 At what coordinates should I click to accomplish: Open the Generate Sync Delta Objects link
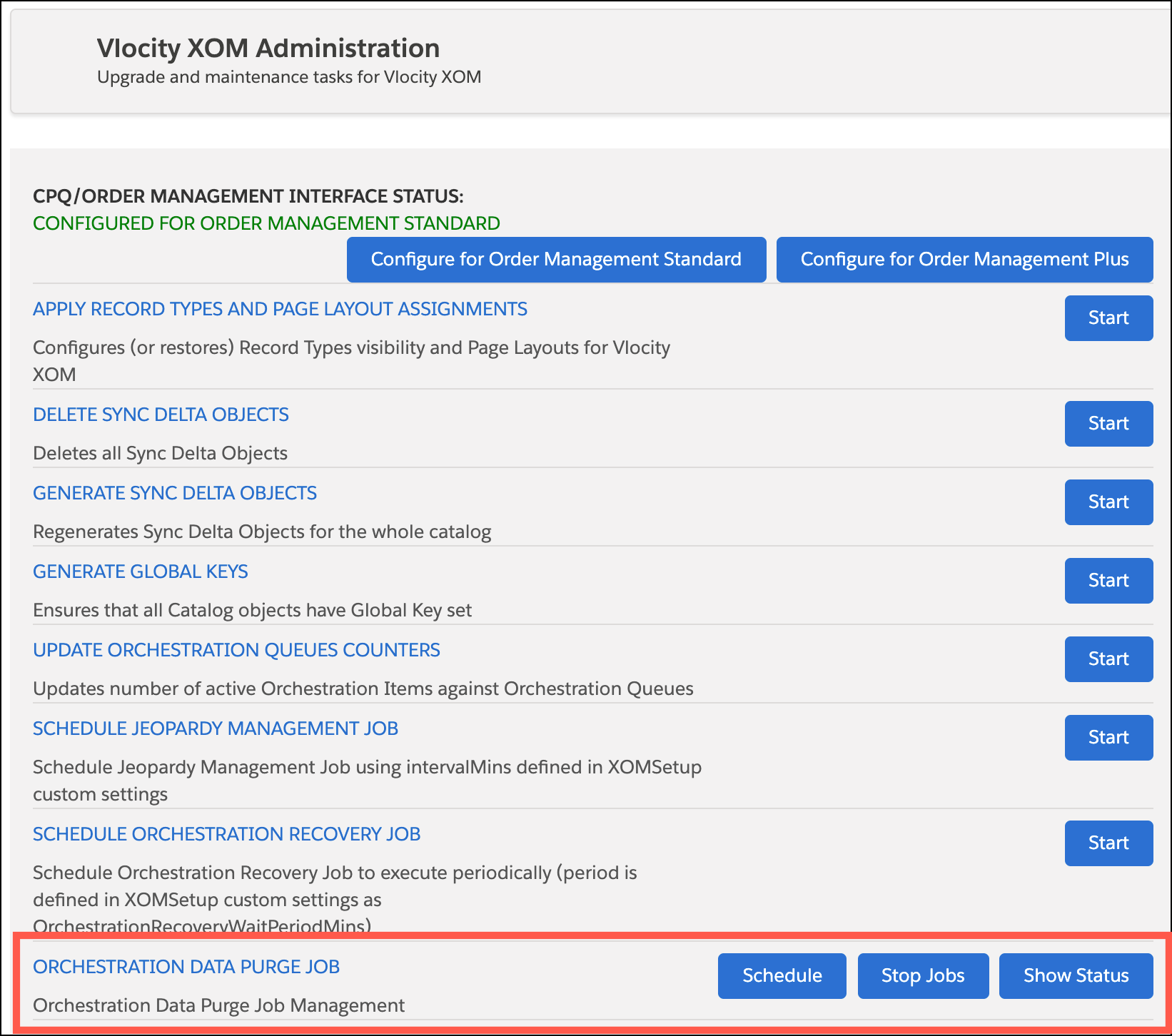[175, 493]
